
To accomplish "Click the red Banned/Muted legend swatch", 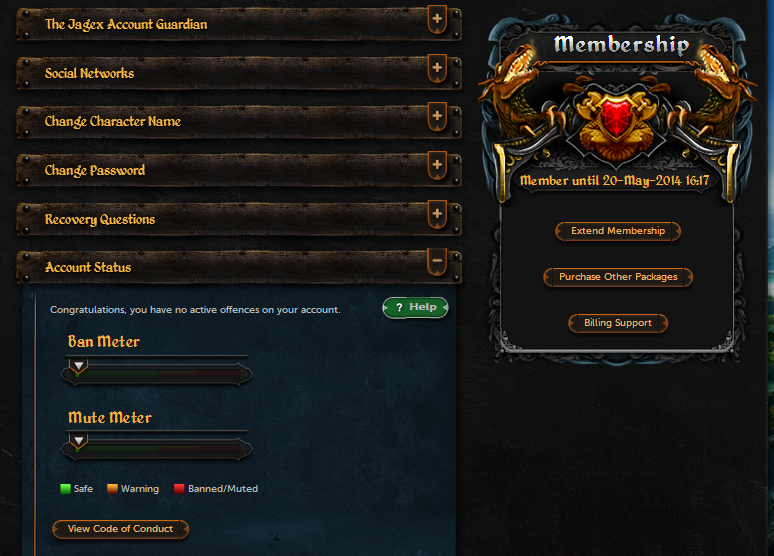I will (179, 489).
